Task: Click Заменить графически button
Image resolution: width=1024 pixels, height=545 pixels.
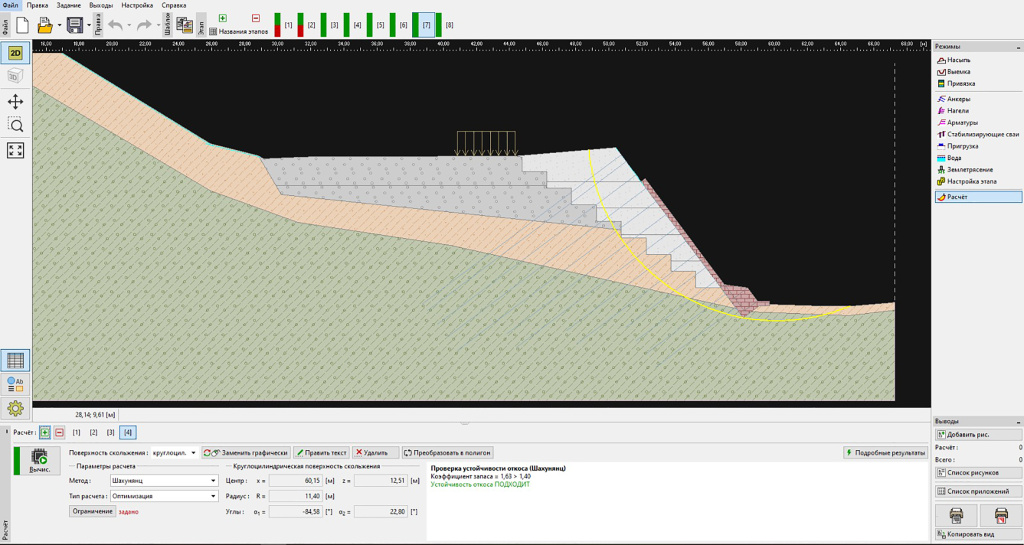Action: (x=246, y=452)
